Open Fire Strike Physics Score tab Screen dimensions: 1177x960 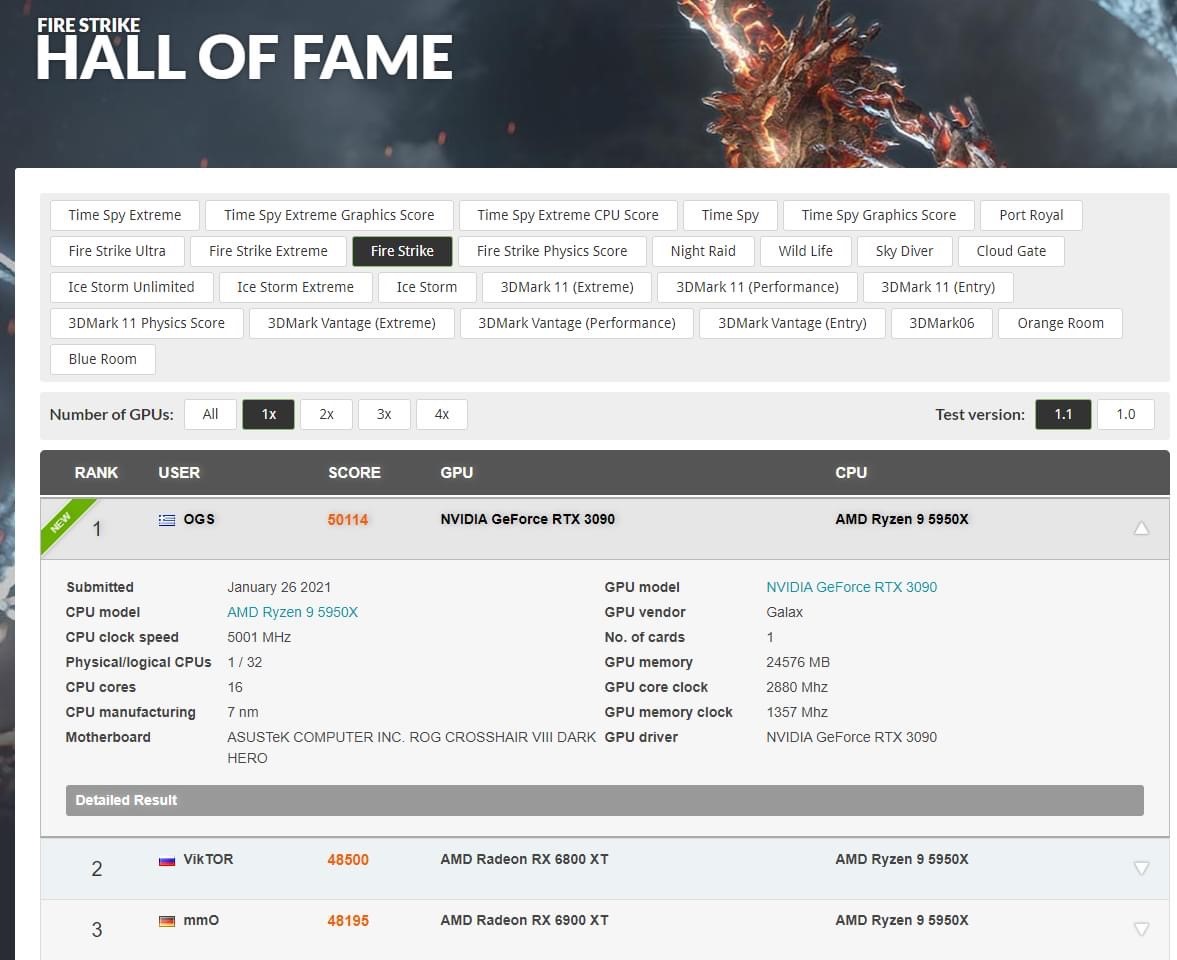point(552,251)
